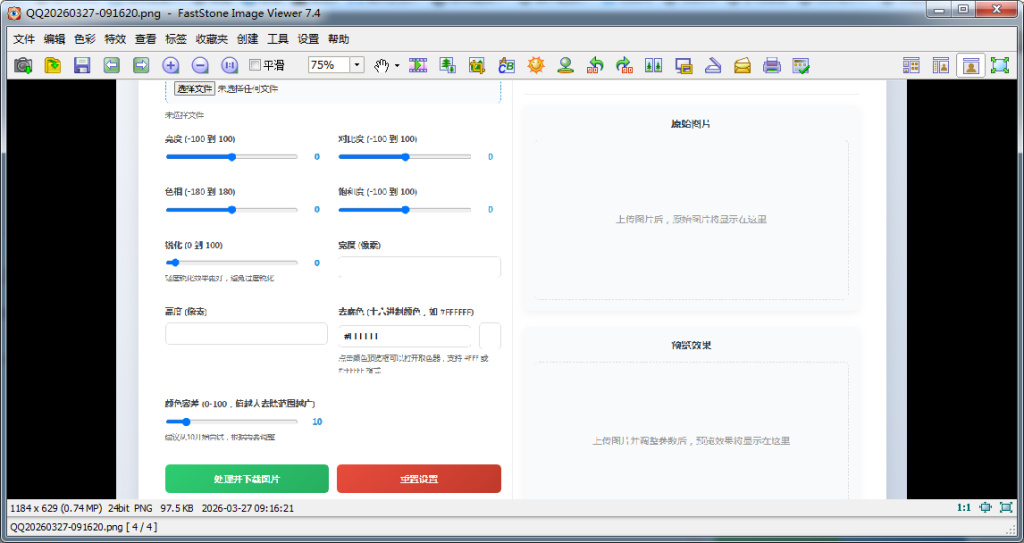Select the hand pan tool
Viewport: 1024px width, 543px height.
click(381, 65)
